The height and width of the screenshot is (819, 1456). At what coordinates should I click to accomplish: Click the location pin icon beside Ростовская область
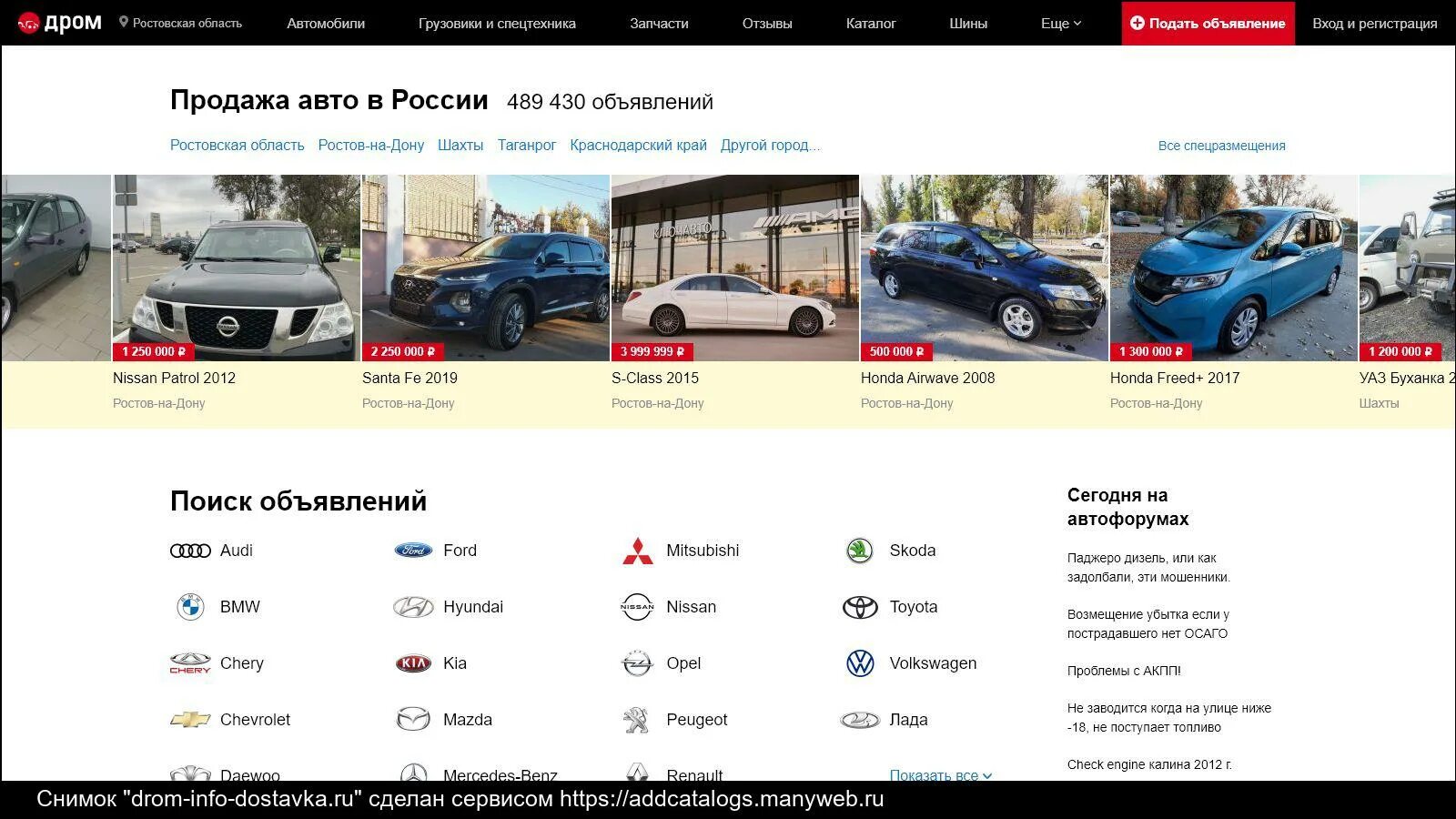coord(124,22)
